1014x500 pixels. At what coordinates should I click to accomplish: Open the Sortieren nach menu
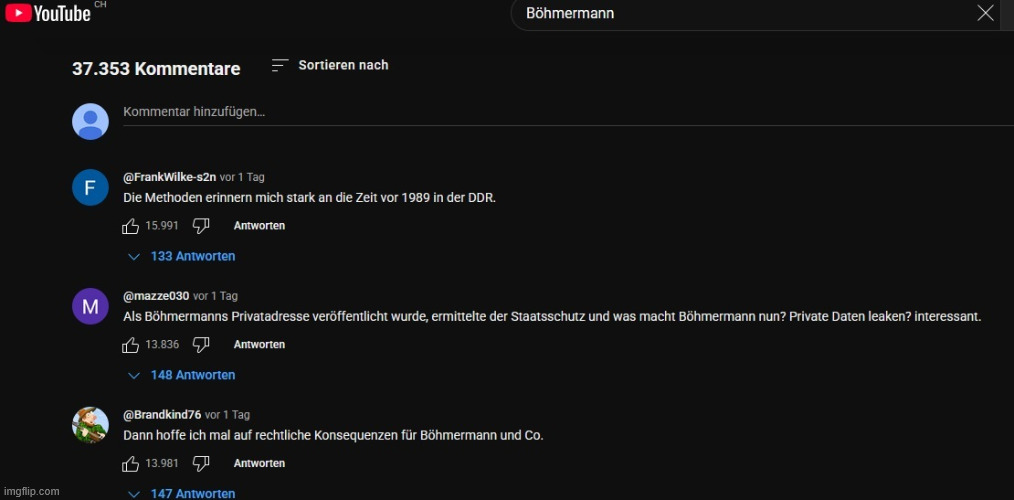point(330,65)
